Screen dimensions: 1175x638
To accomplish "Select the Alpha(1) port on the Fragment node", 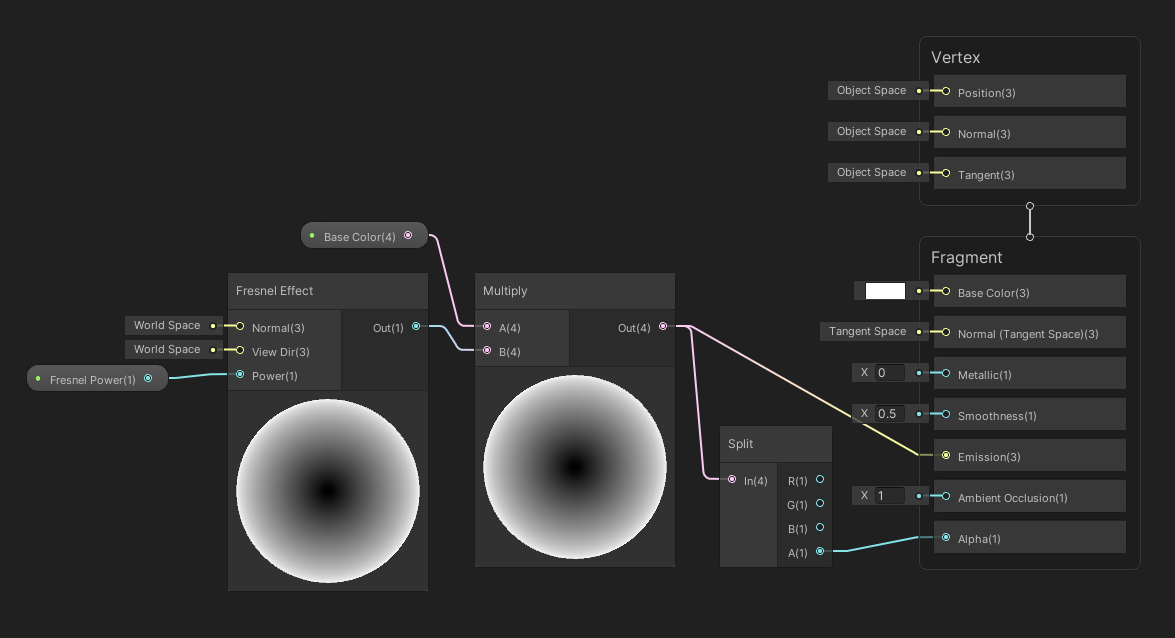I will tap(946, 537).
